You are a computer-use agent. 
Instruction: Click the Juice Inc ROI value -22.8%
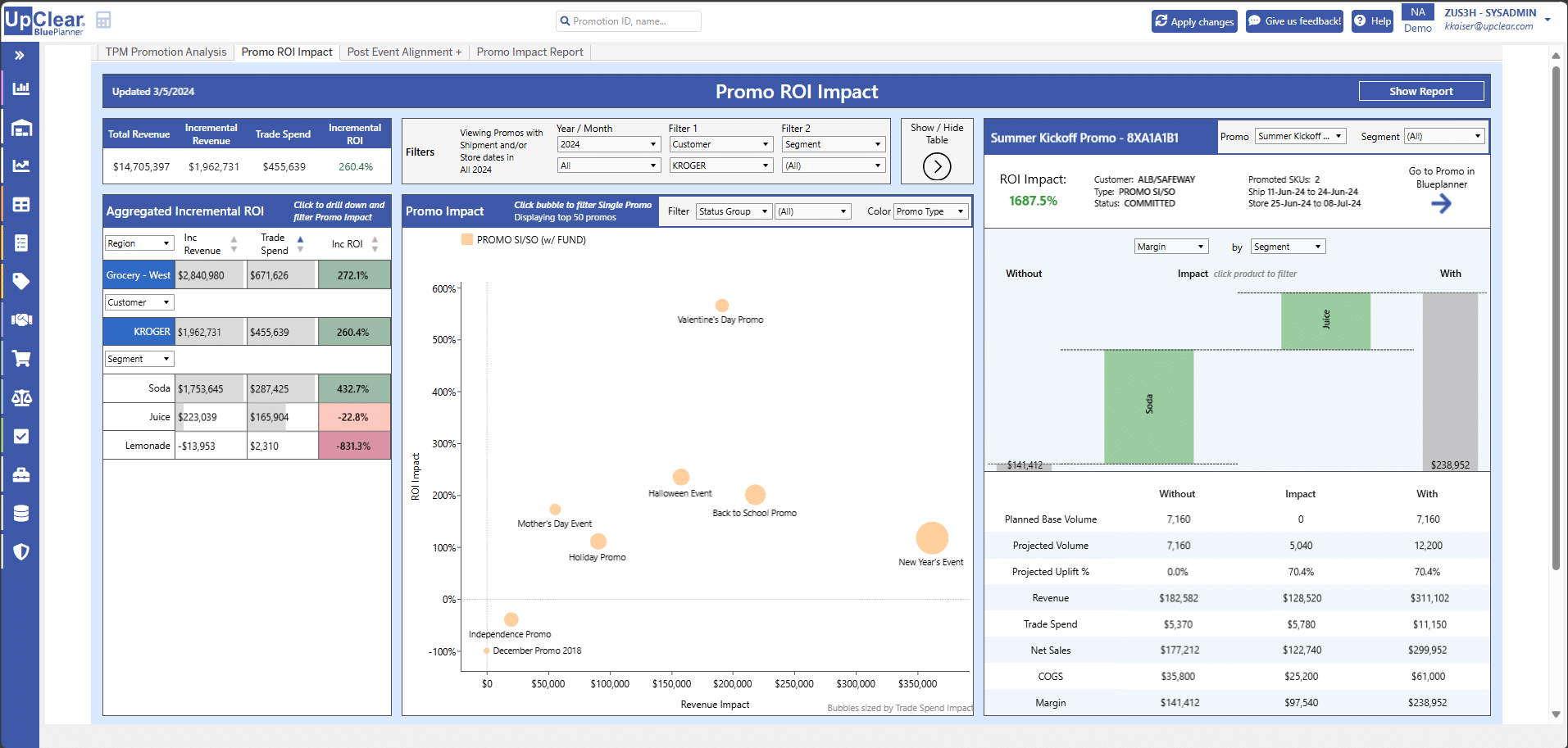(353, 417)
